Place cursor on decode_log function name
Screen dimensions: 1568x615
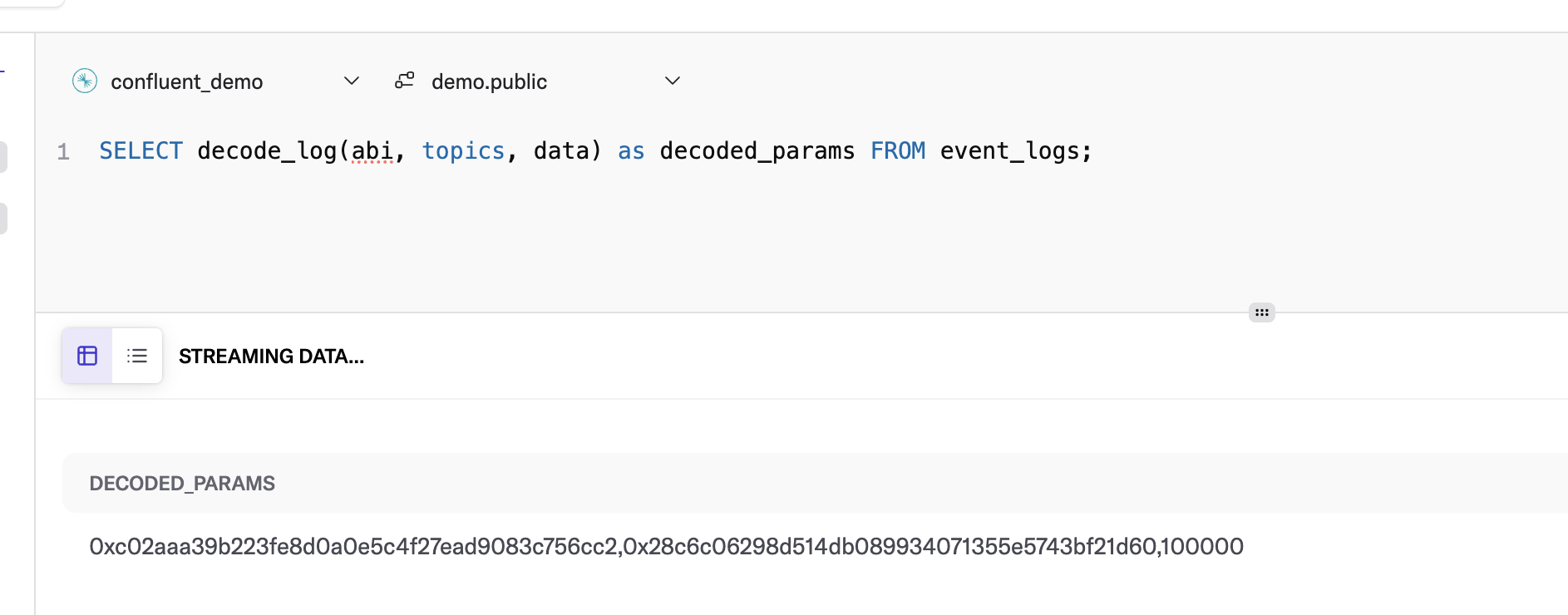tap(267, 150)
